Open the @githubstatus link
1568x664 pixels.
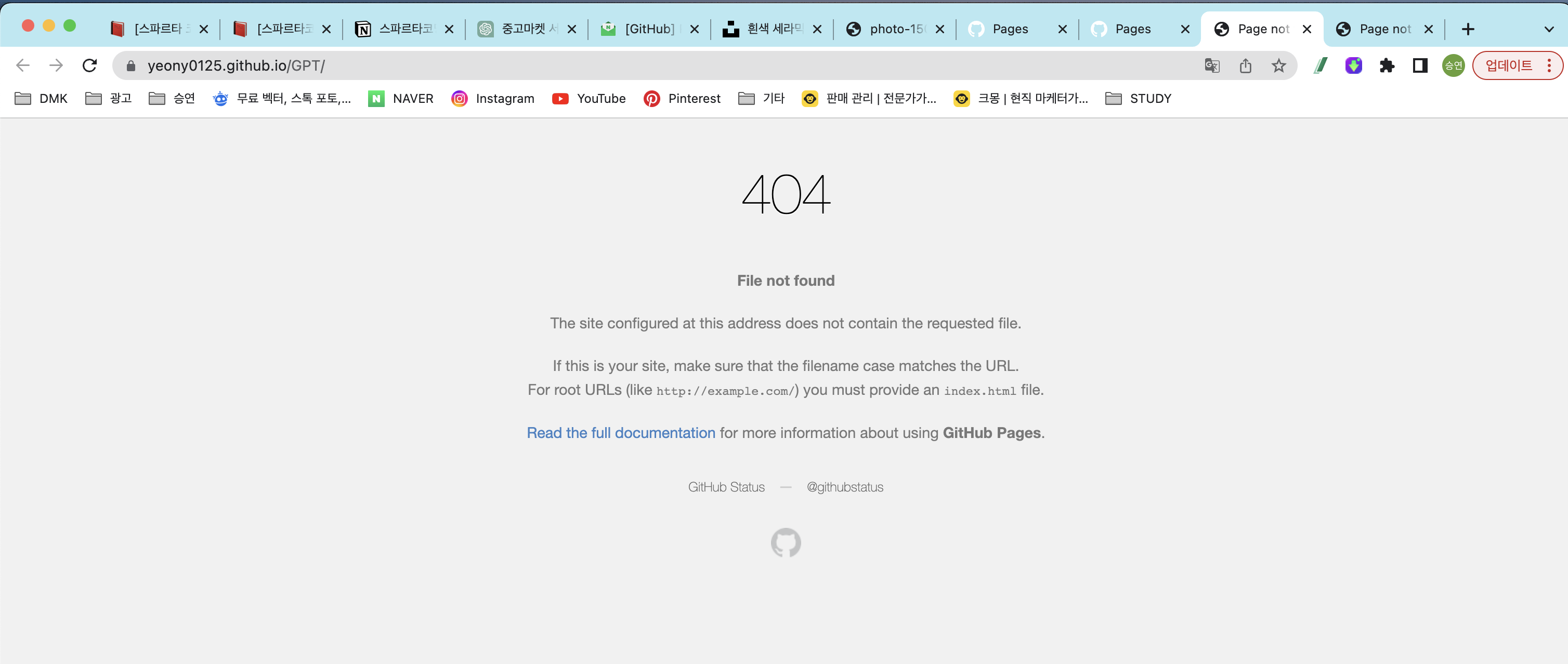[x=845, y=487]
